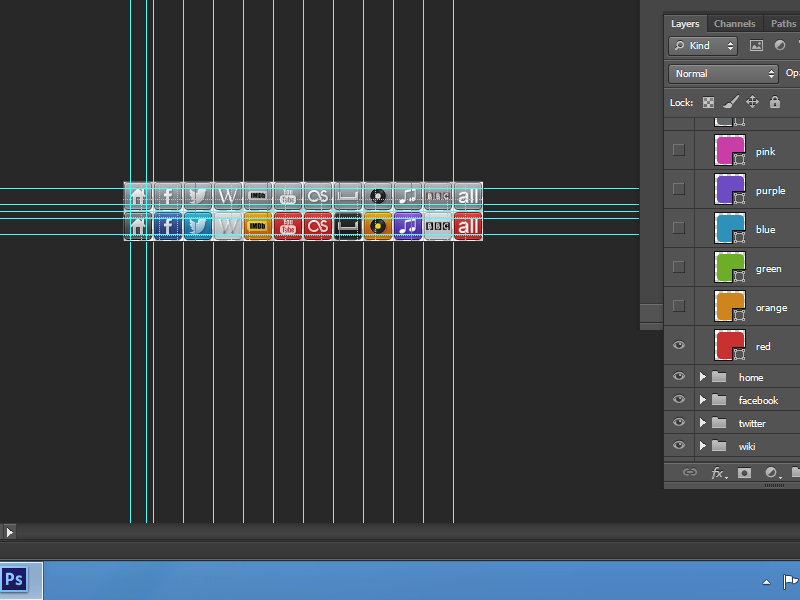
Task: Select the 'twitter' group name
Action: click(x=752, y=423)
